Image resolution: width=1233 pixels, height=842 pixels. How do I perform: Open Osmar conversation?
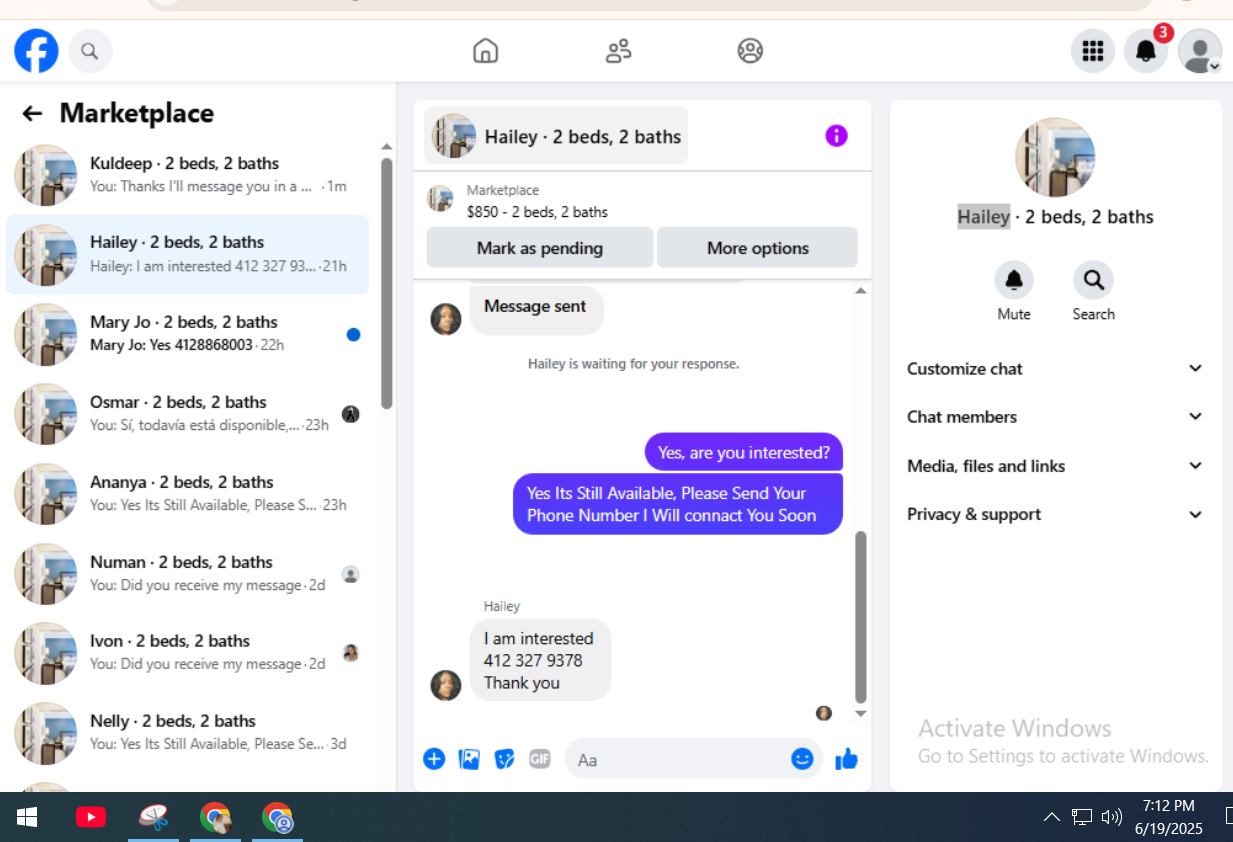pyautogui.click(x=188, y=414)
